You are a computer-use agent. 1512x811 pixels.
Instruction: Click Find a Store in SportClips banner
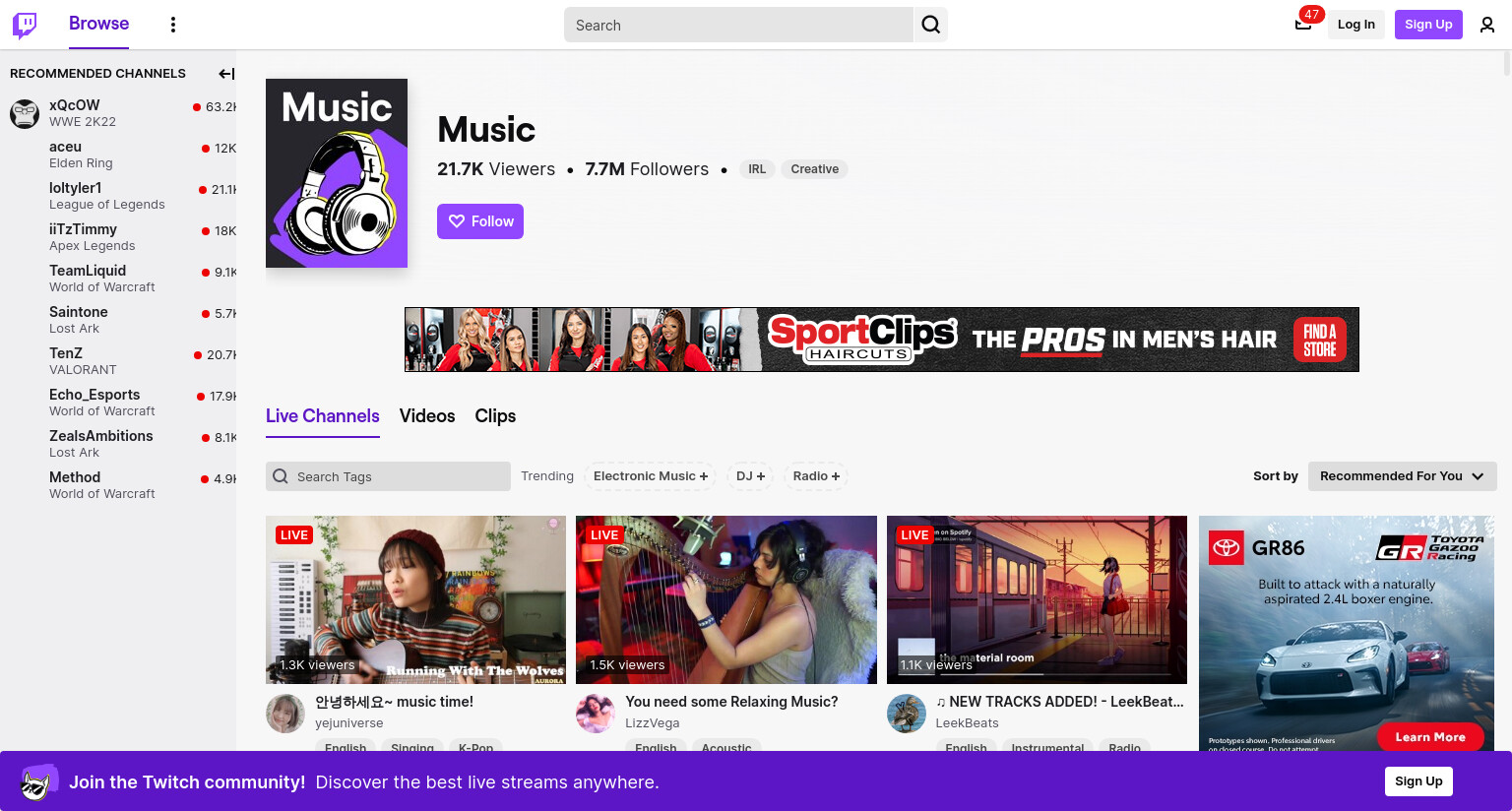pyautogui.click(x=1319, y=340)
